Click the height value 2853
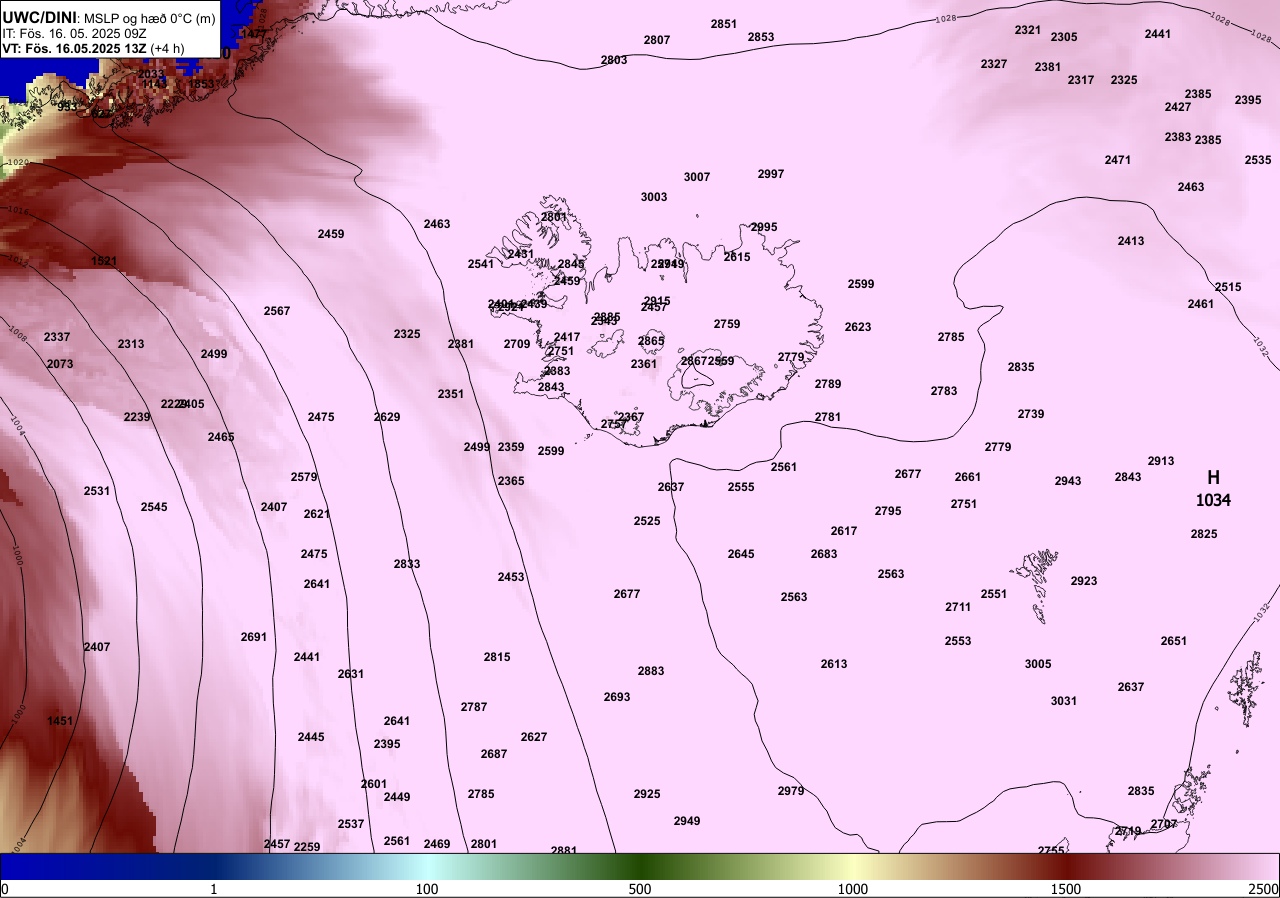 point(761,37)
